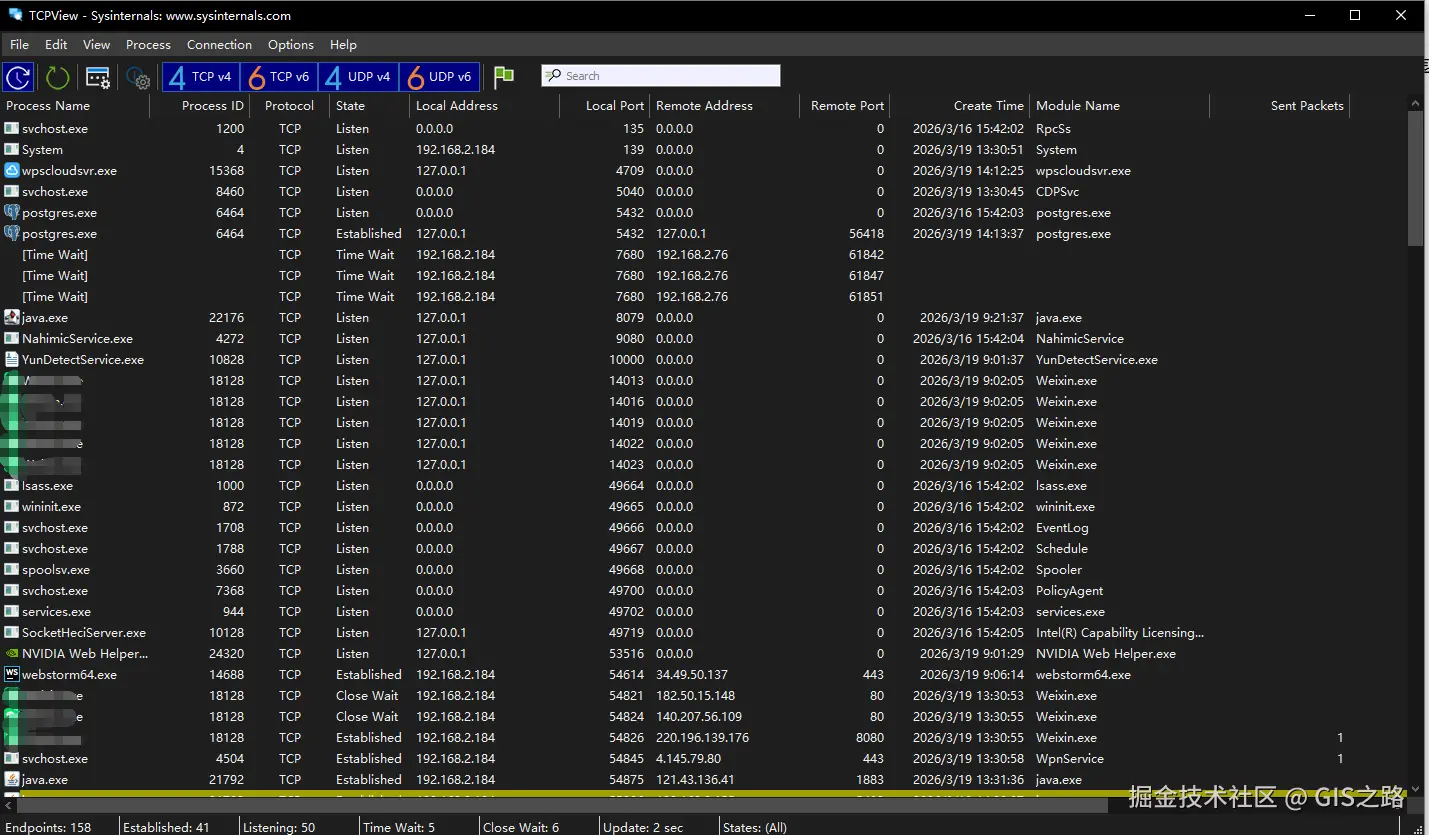
Task: Click the auto-refresh clock icon
Action: 18,77
